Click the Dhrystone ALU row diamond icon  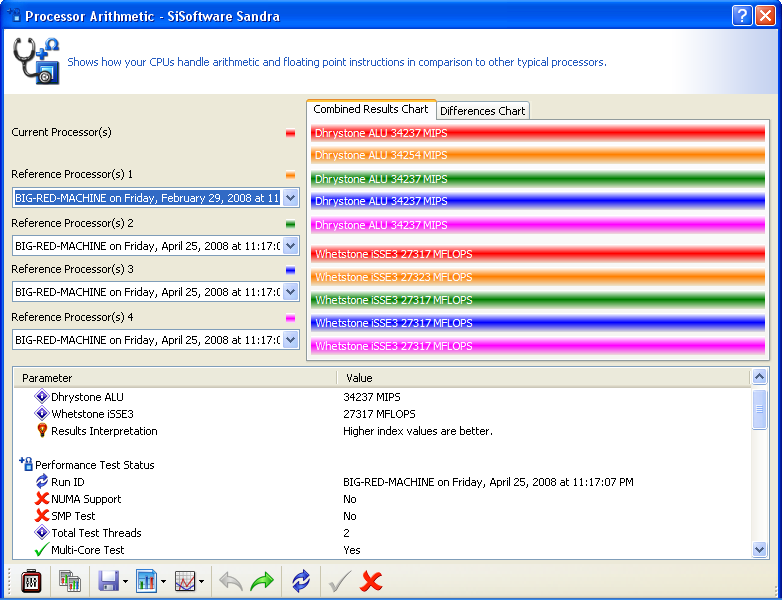41,397
